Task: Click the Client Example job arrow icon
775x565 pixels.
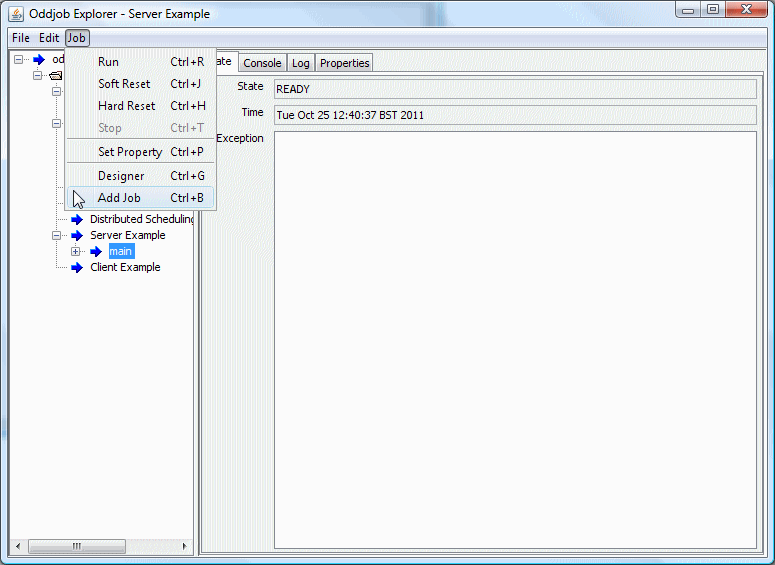Action: pos(77,268)
